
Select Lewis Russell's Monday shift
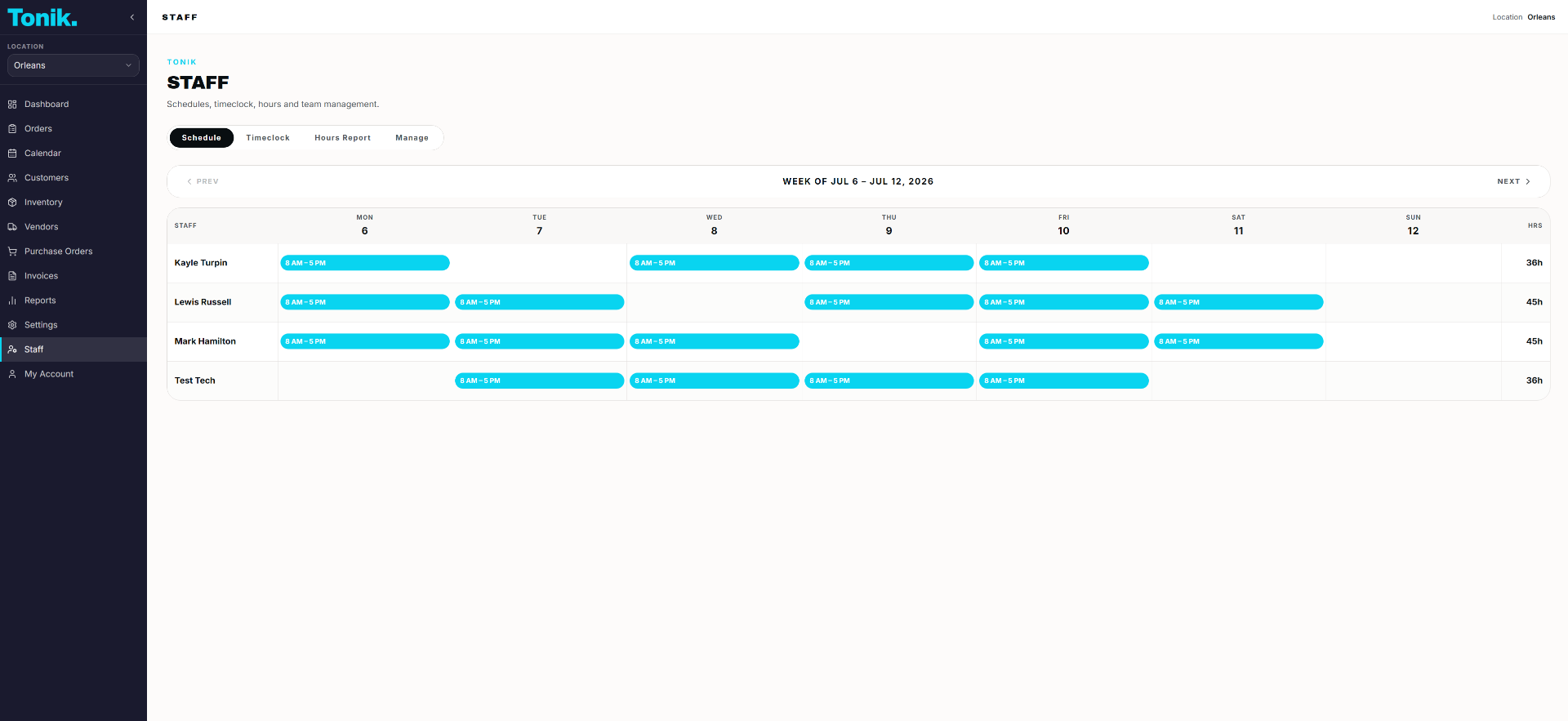365,302
